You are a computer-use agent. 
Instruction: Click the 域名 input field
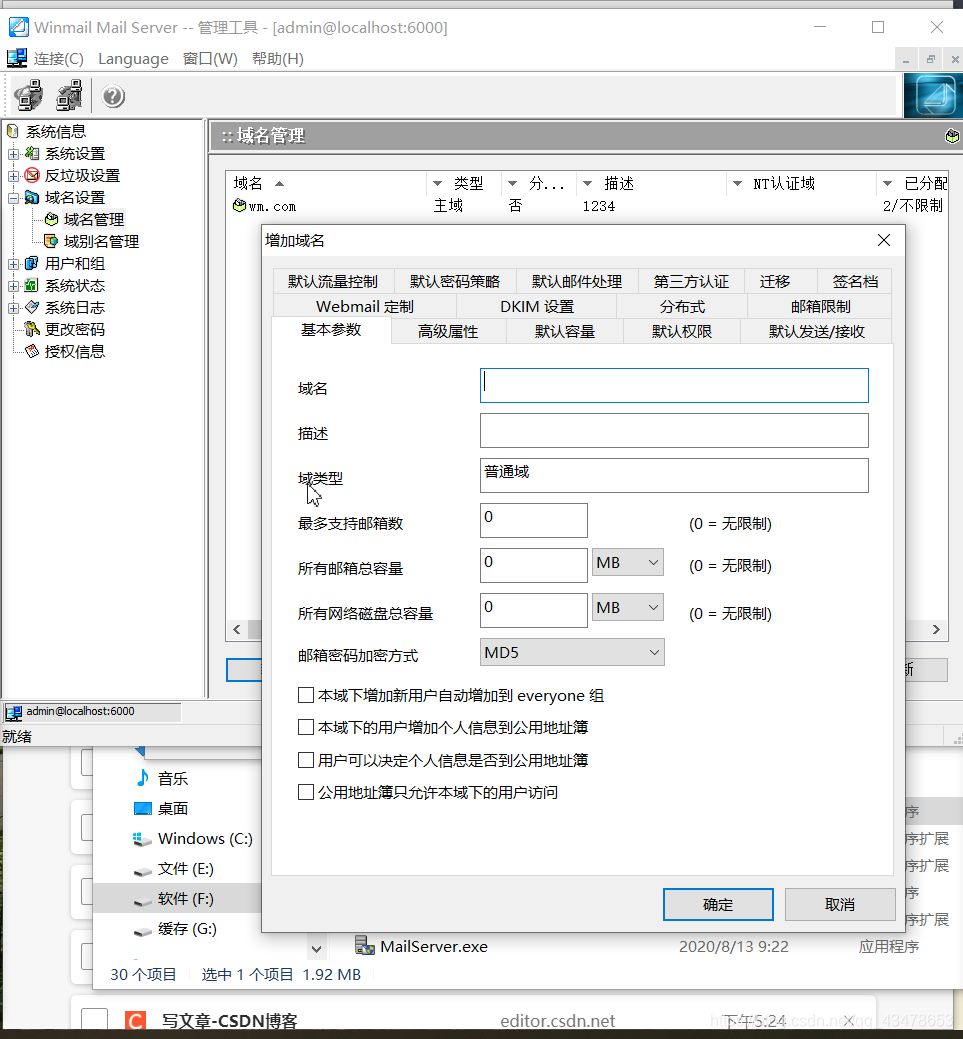(x=674, y=386)
